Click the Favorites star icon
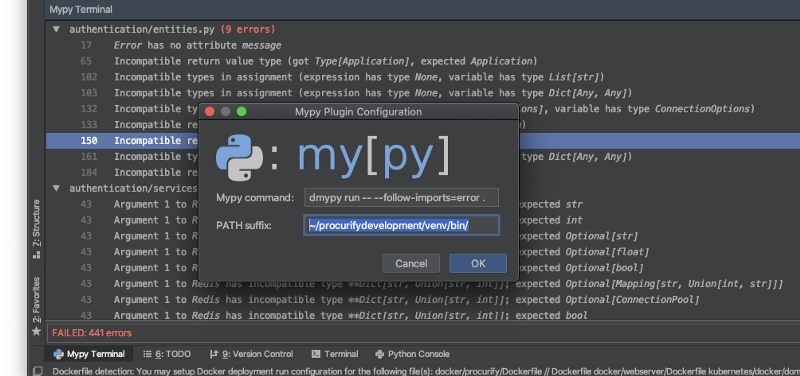Screen dimensions: 800x376 click(36, 332)
